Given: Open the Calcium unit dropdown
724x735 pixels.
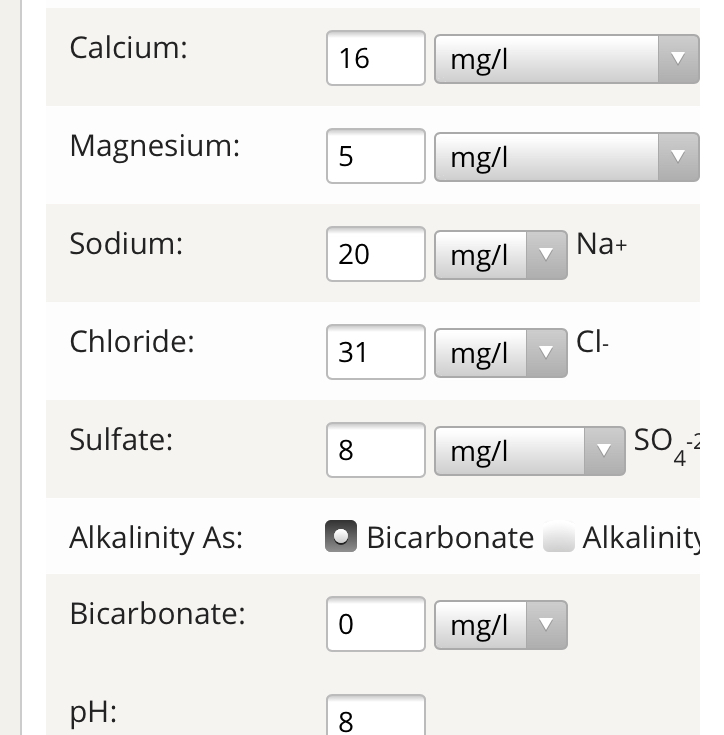Looking at the screenshot, I should point(566,58).
